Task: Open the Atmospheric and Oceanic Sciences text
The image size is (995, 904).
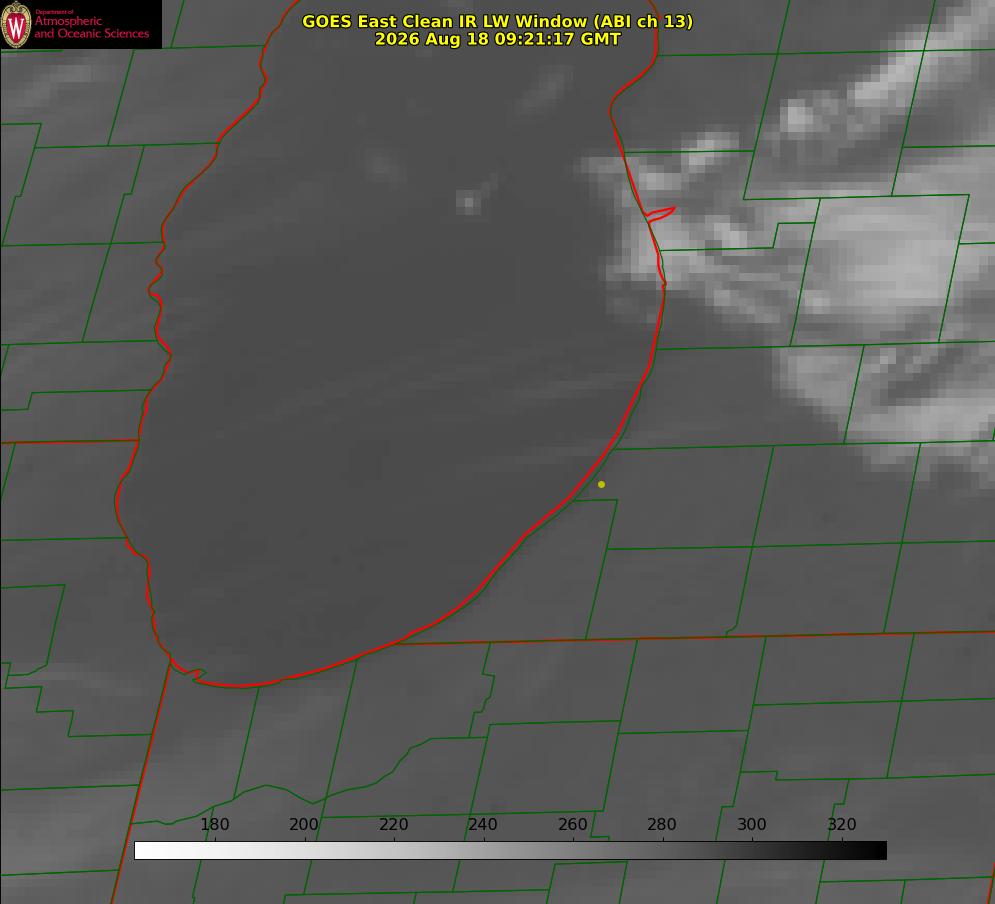Action: (91, 27)
